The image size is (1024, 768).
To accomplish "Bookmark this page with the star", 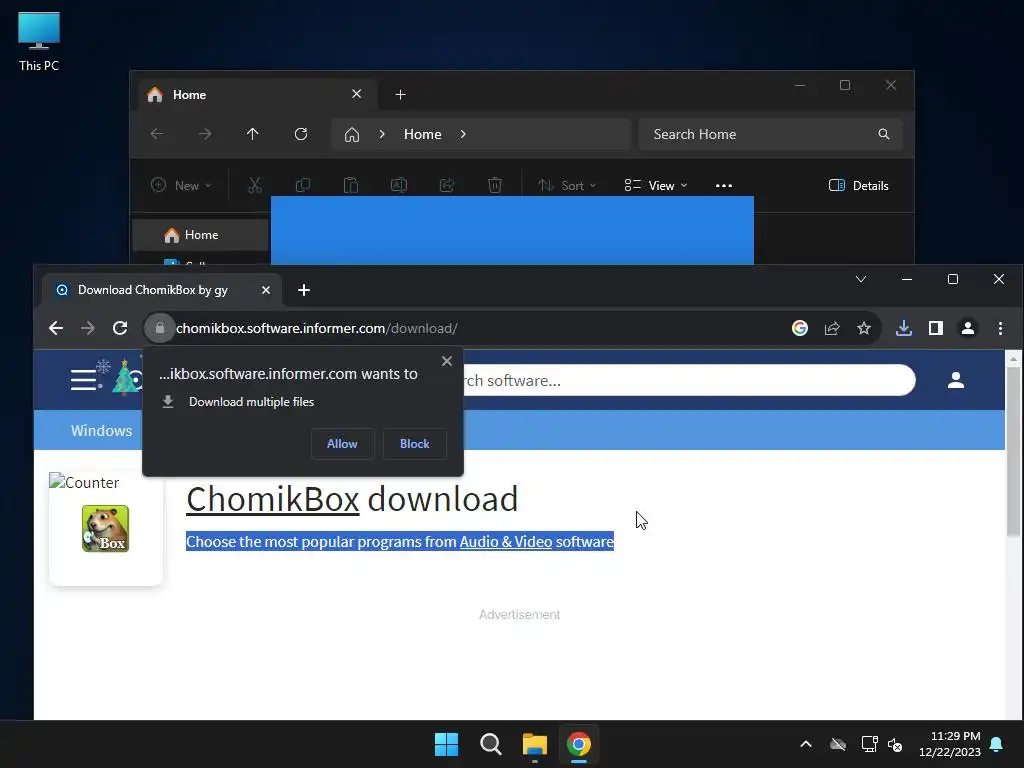I will (864, 328).
